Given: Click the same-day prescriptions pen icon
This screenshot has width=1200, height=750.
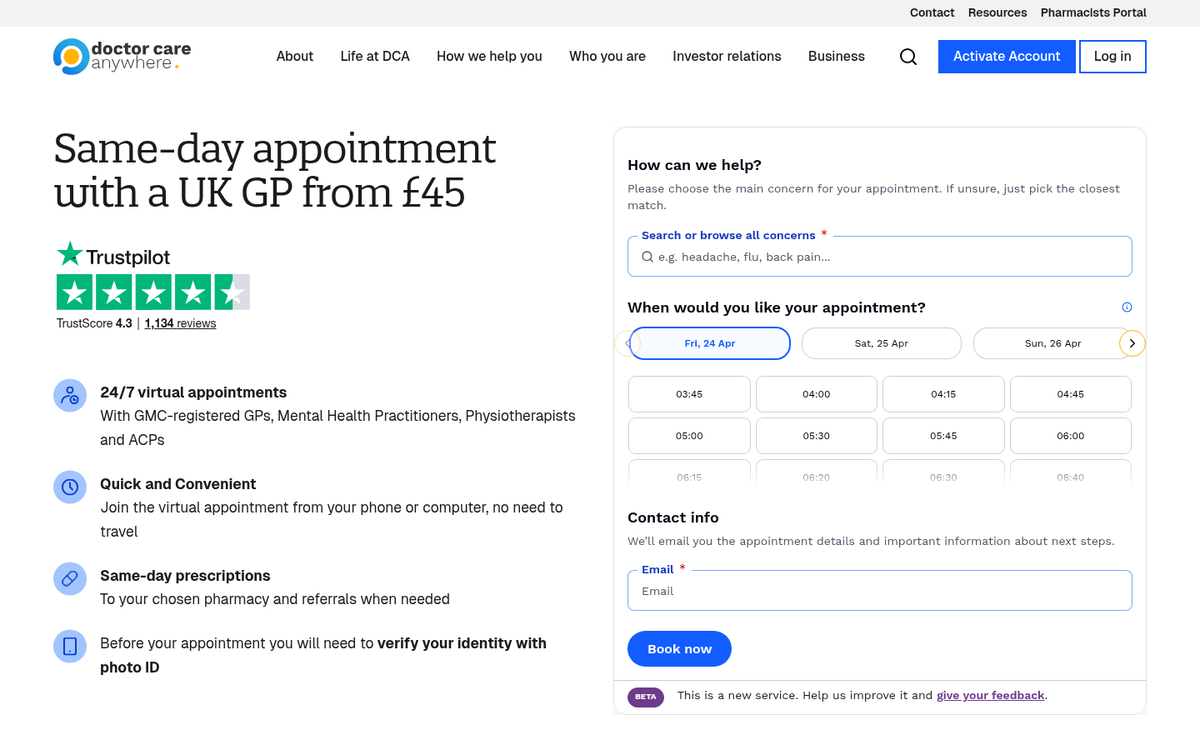Looking at the screenshot, I should 69,578.
